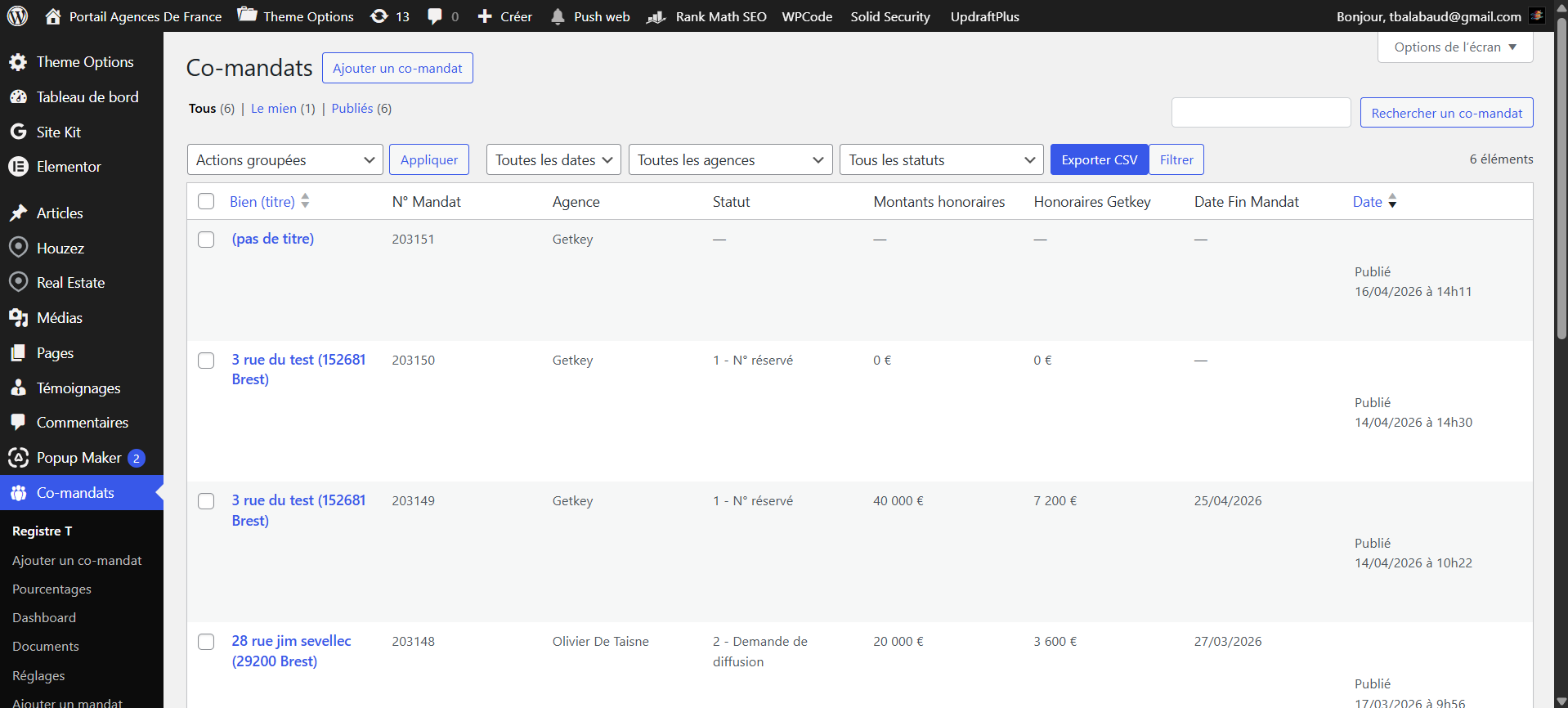
Task: Sort by Bien (titre) arrows icon
Action: [305, 201]
